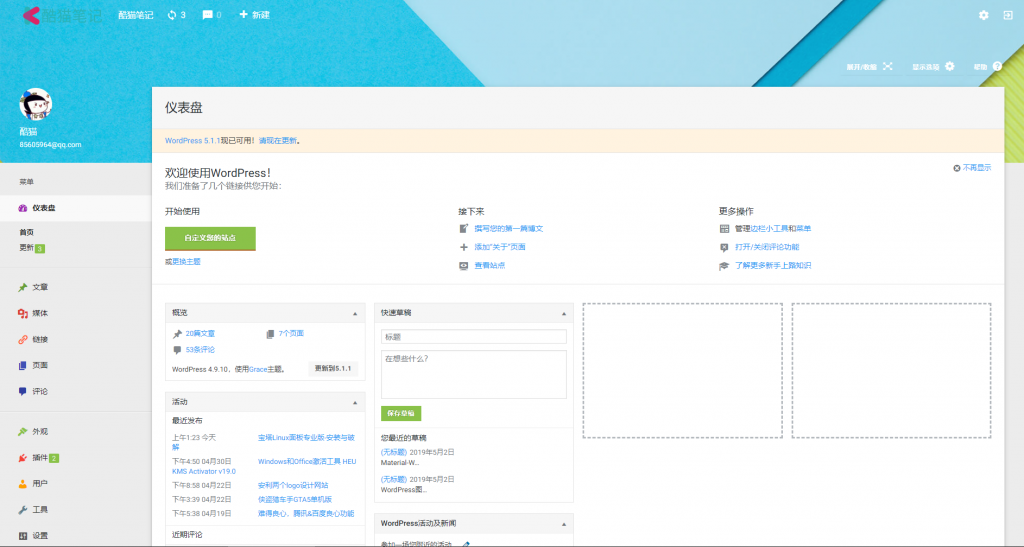Click the 用户 person icon in sidebar
The width and height of the screenshot is (1024, 547).
point(23,484)
